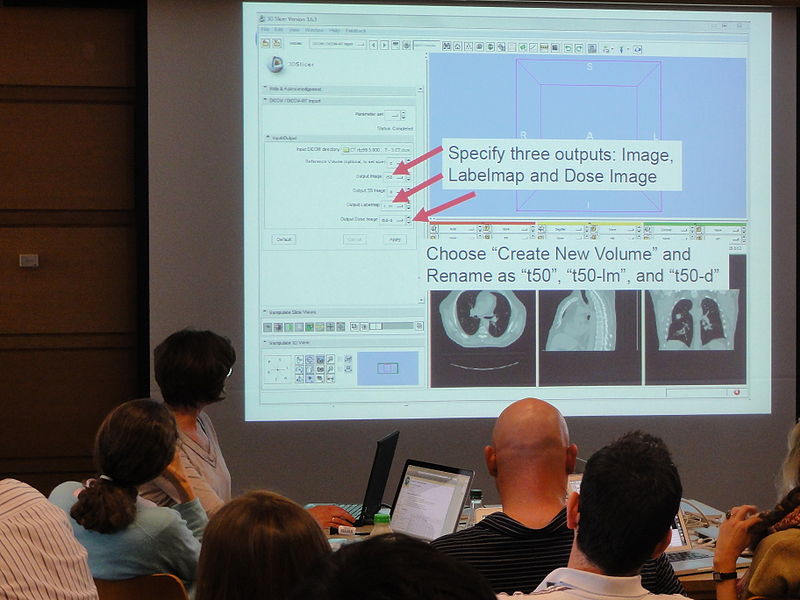Go to previous module with the back arrow
Screen dimensions: 800x600
373,45
